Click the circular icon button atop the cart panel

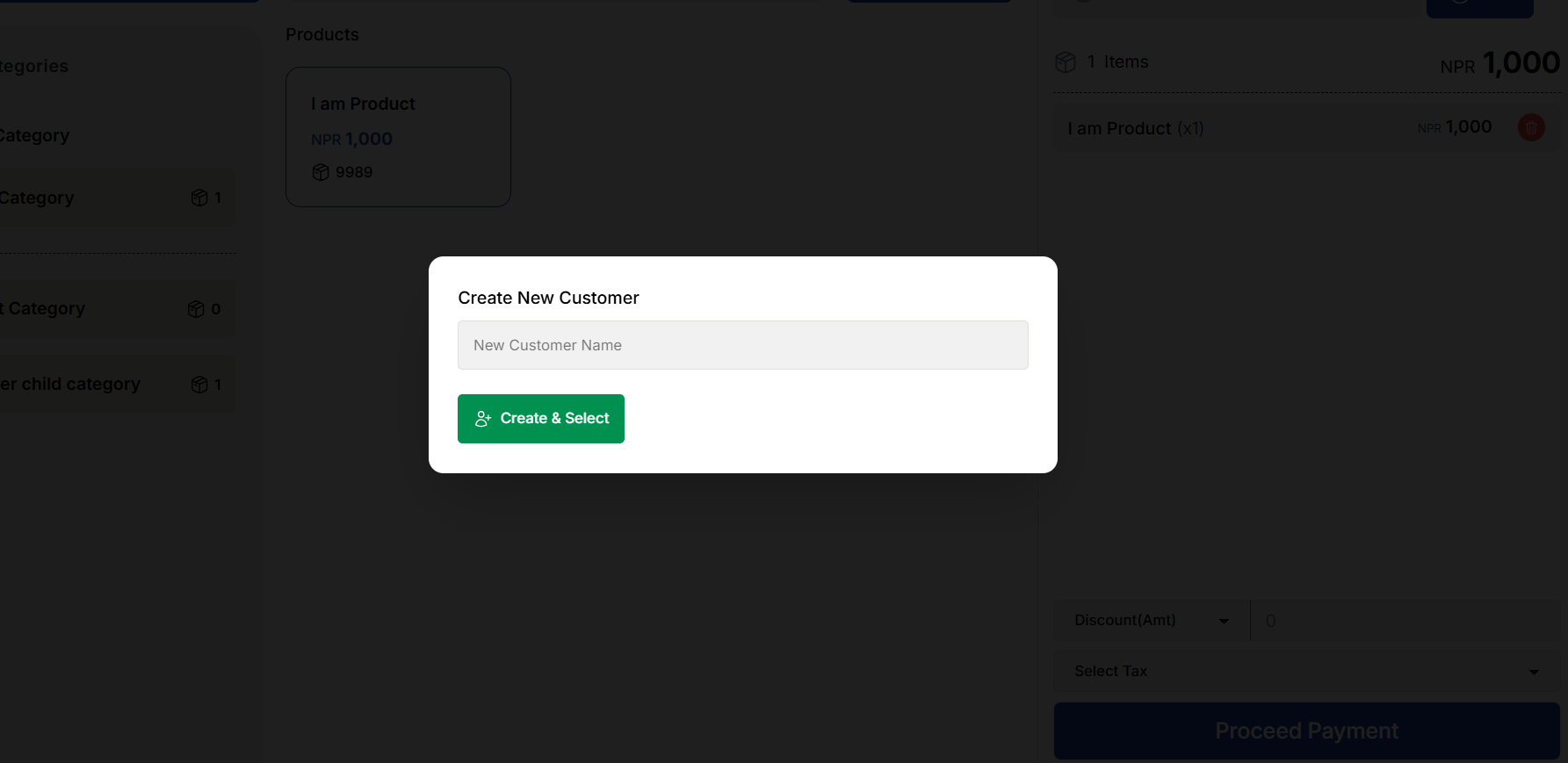[x=1479, y=7]
